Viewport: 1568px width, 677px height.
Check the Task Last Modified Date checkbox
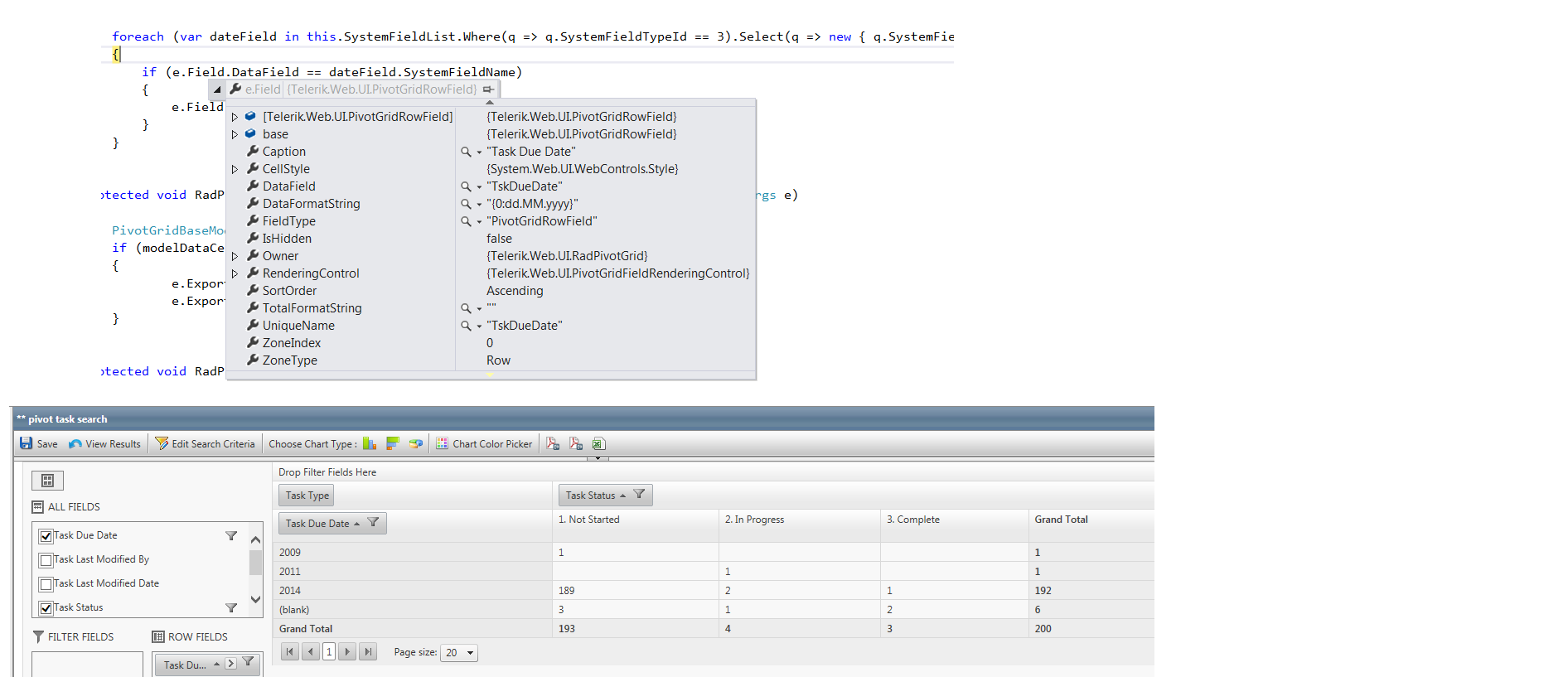pos(46,584)
